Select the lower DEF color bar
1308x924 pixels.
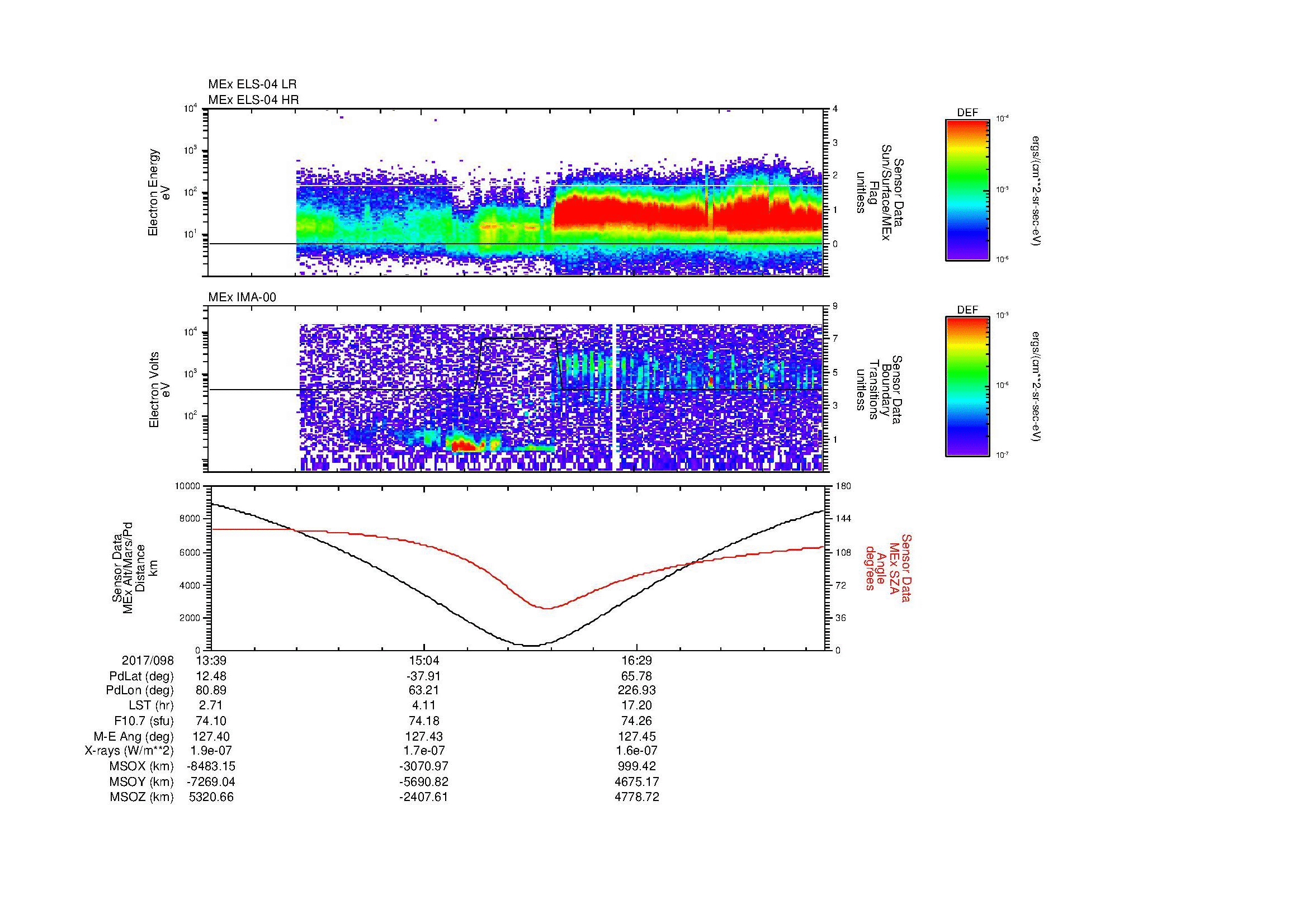[967, 387]
